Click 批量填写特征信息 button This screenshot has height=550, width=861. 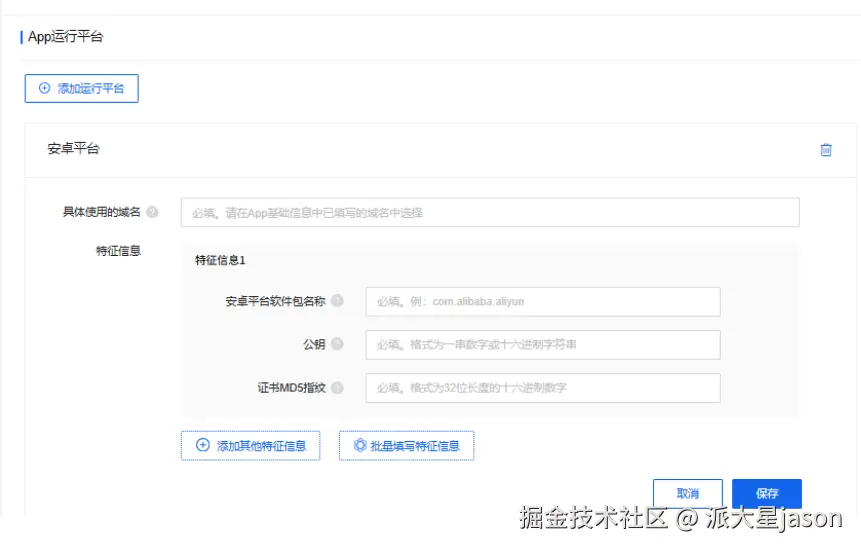pyautogui.click(x=406, y=446)
